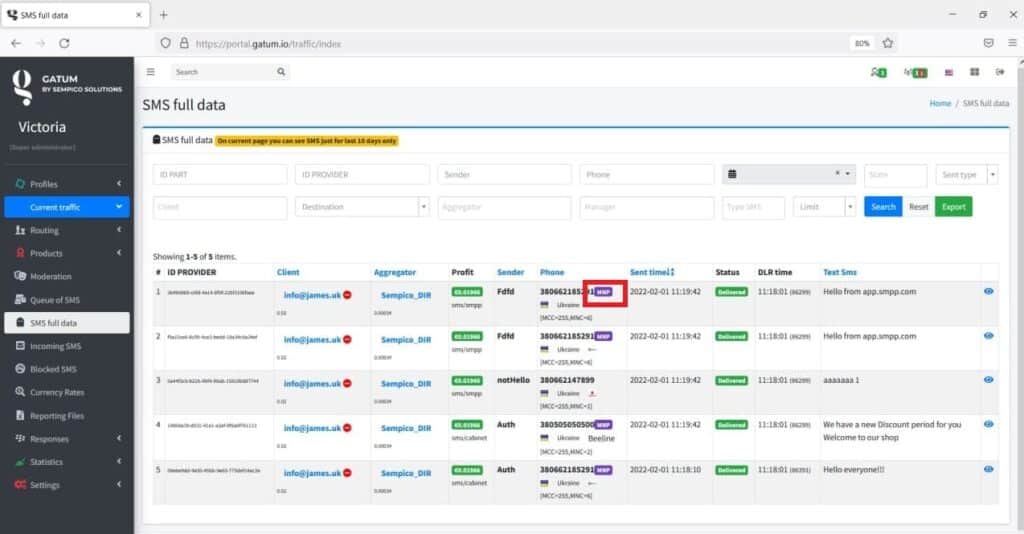Click the Delivered status badge in row 3
Image resolution: width=1024 pixels, height=534 pixels.
[x=731, y=381]
